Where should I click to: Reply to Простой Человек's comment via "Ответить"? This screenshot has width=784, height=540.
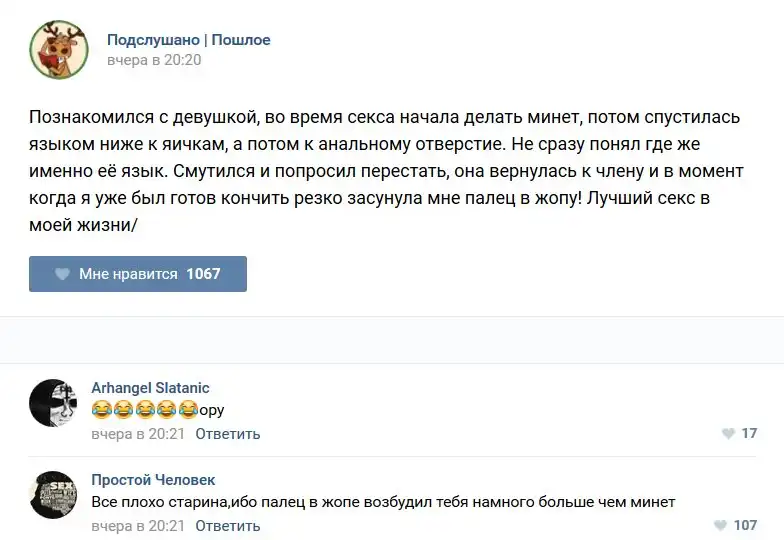pos(227,526)
